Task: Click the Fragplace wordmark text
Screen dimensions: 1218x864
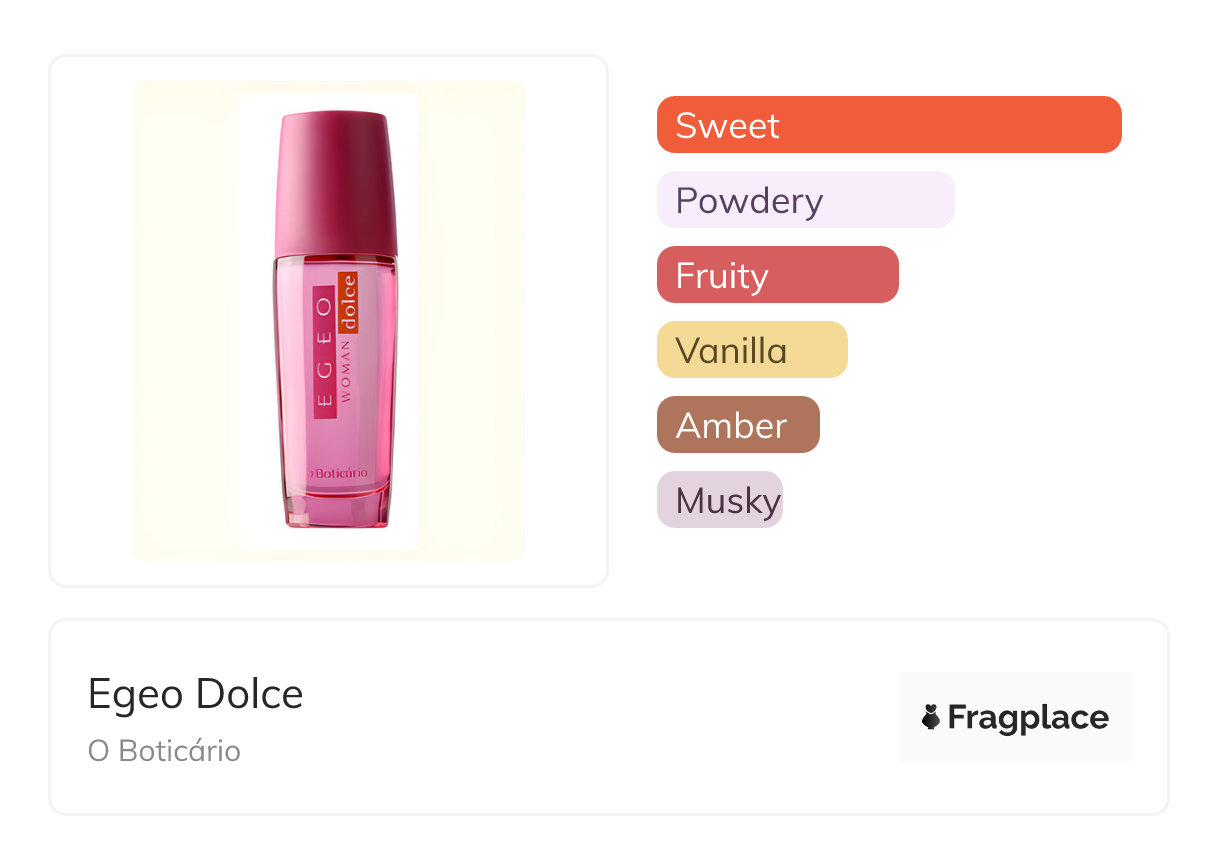Action: (1028, 717)
